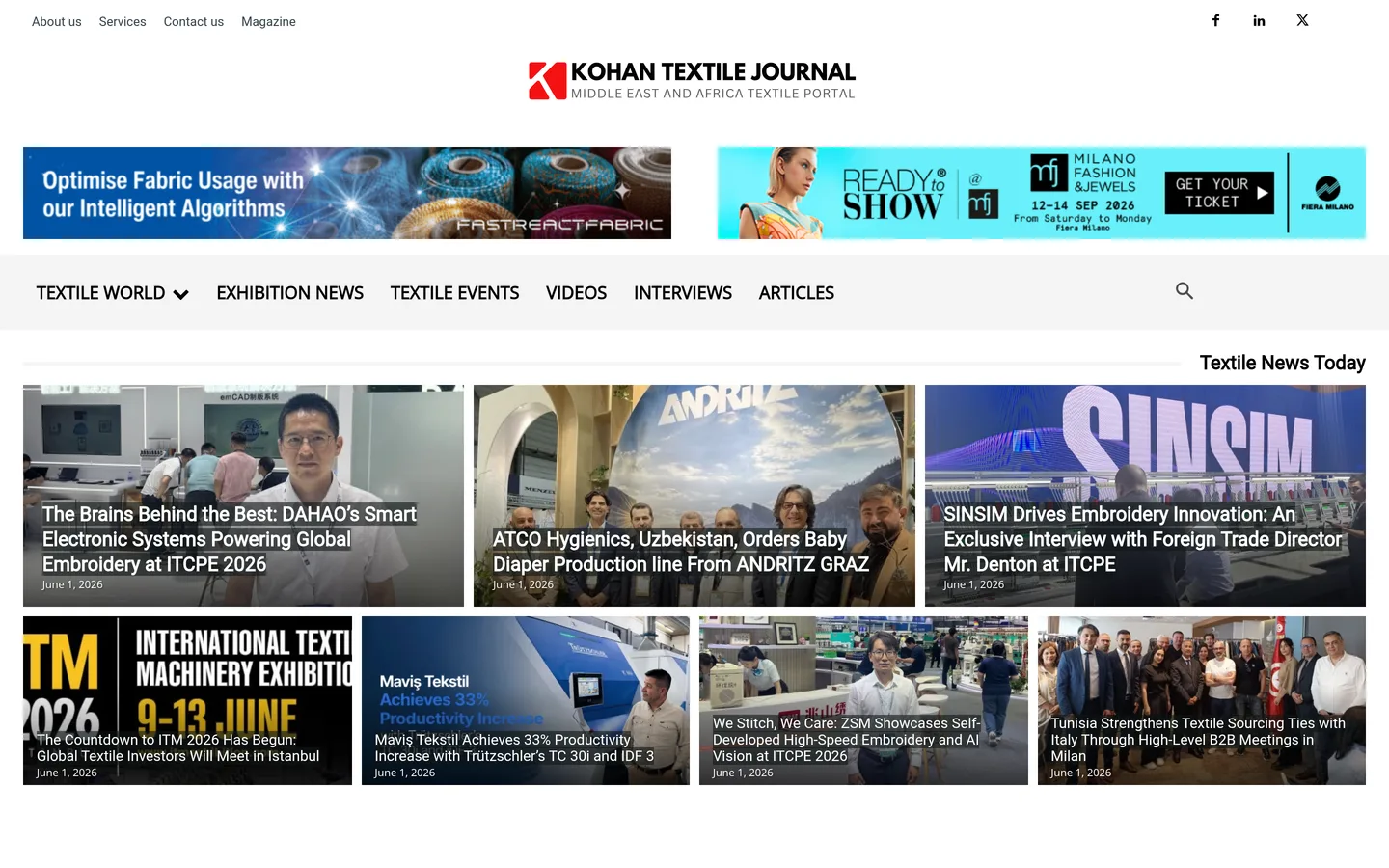Image resolution: width=1389 pixels, height=868 pixels.
Task: Open the Services link
Action: coord(123,21)
